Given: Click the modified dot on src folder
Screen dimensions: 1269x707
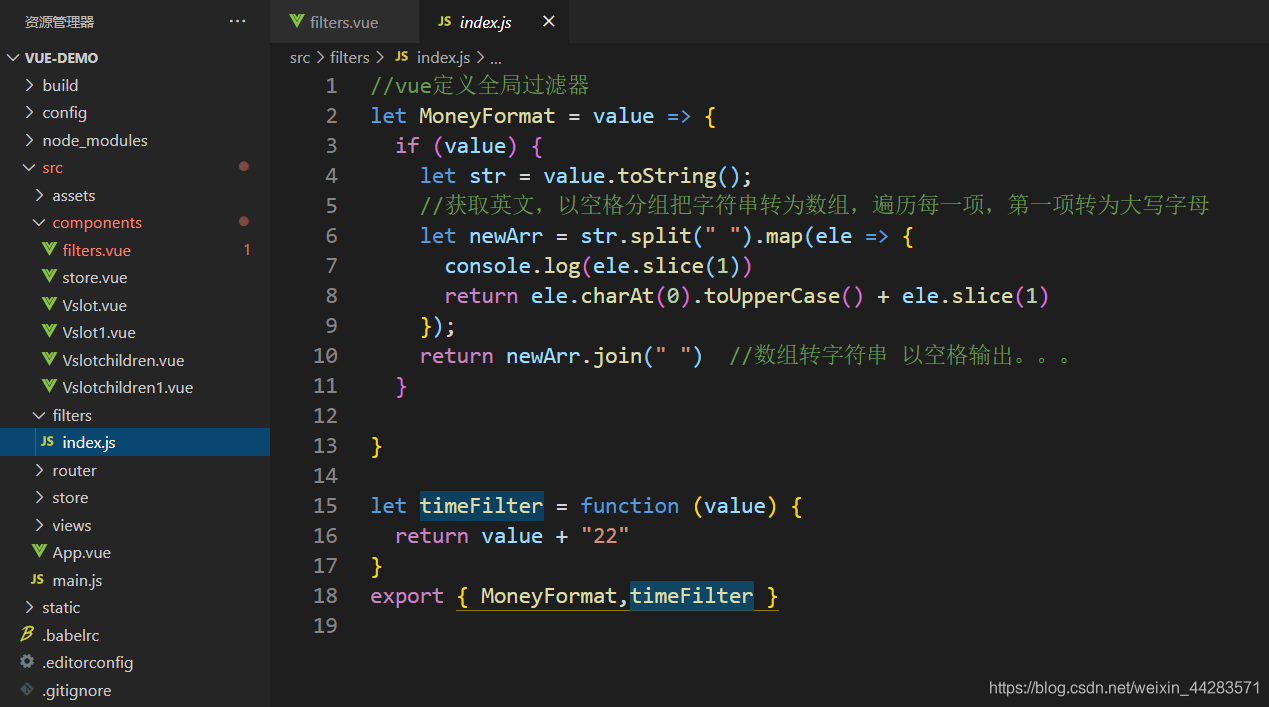Looking at the screenshot, I should tap(244, 167).
